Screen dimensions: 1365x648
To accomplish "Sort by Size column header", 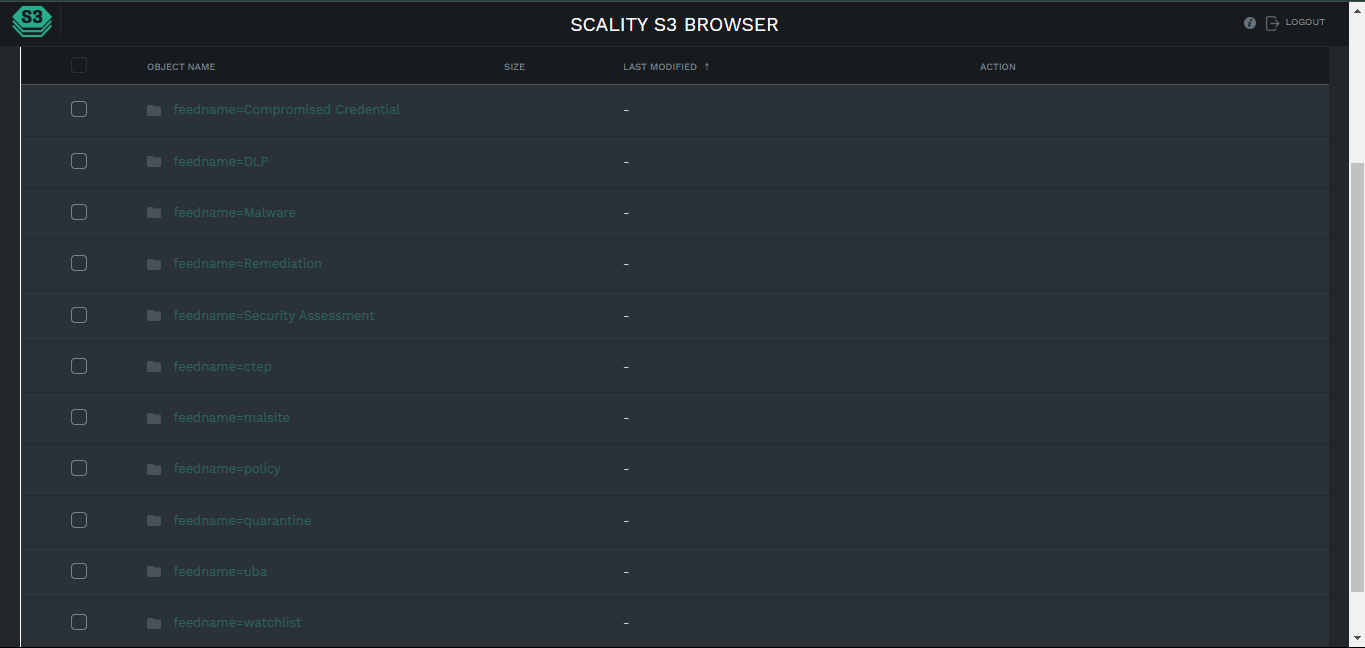I will tap(514, 67).
